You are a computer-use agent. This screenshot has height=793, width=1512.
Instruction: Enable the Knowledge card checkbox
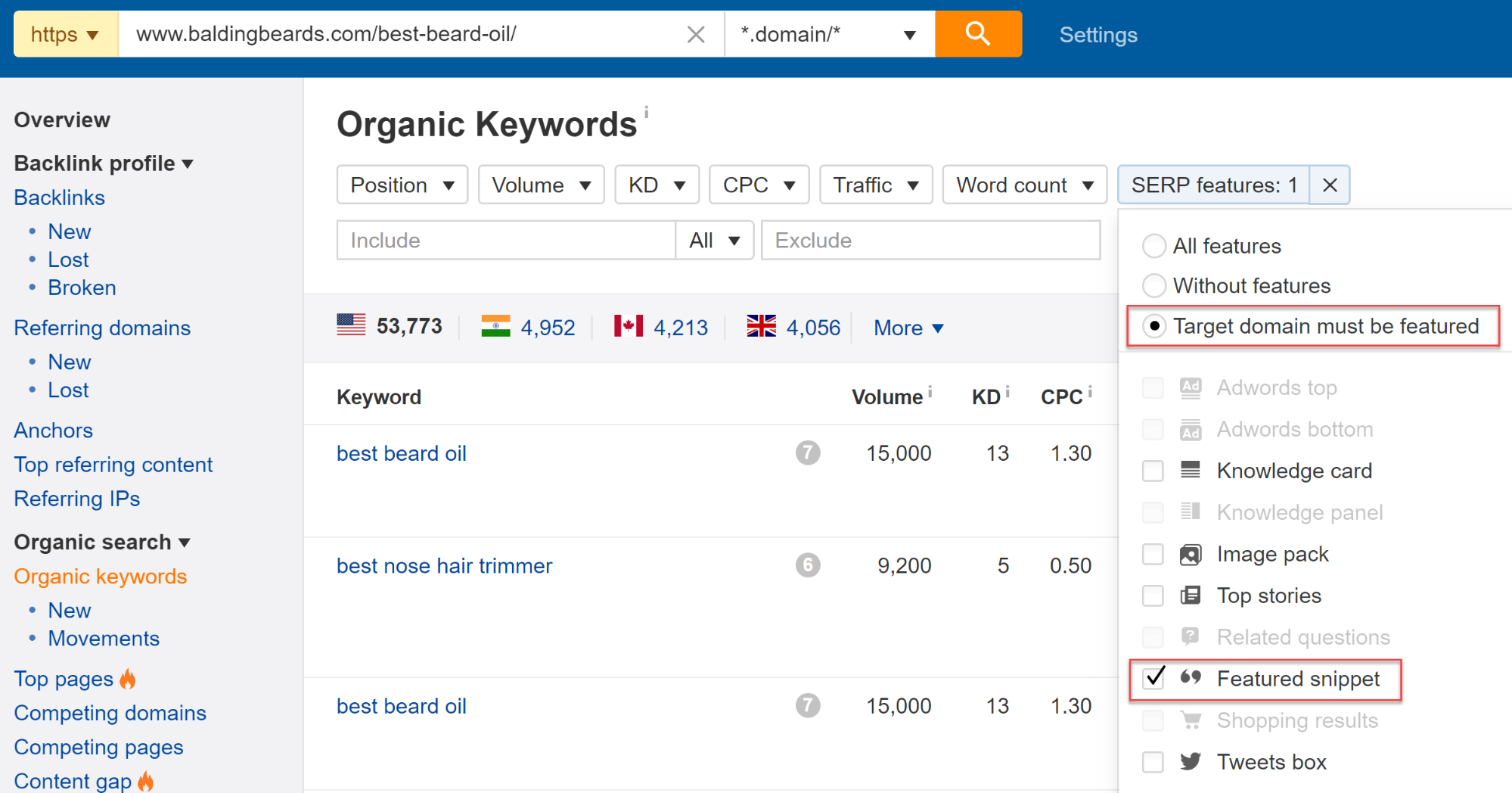click(1153, 471)
